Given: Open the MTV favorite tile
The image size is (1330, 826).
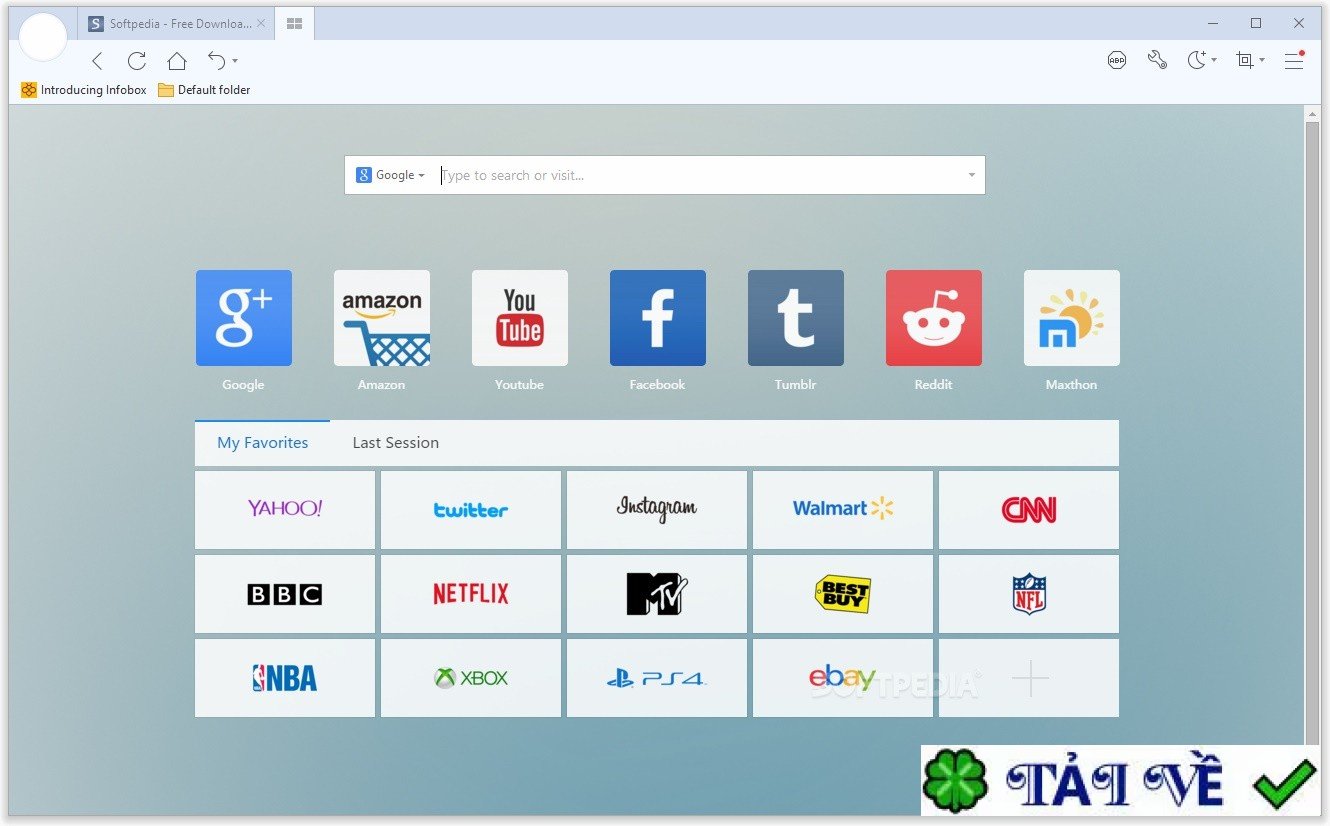Looking at the screenshot, I should (x=657, y=594).
